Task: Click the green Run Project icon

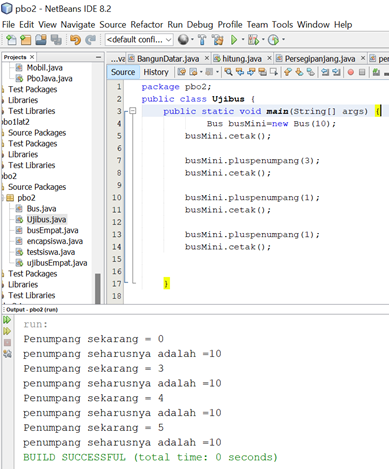Action: 234,40
